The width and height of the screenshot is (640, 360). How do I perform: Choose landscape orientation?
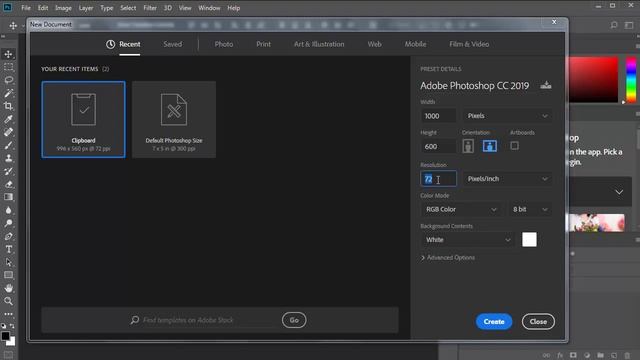click(489, 146)
